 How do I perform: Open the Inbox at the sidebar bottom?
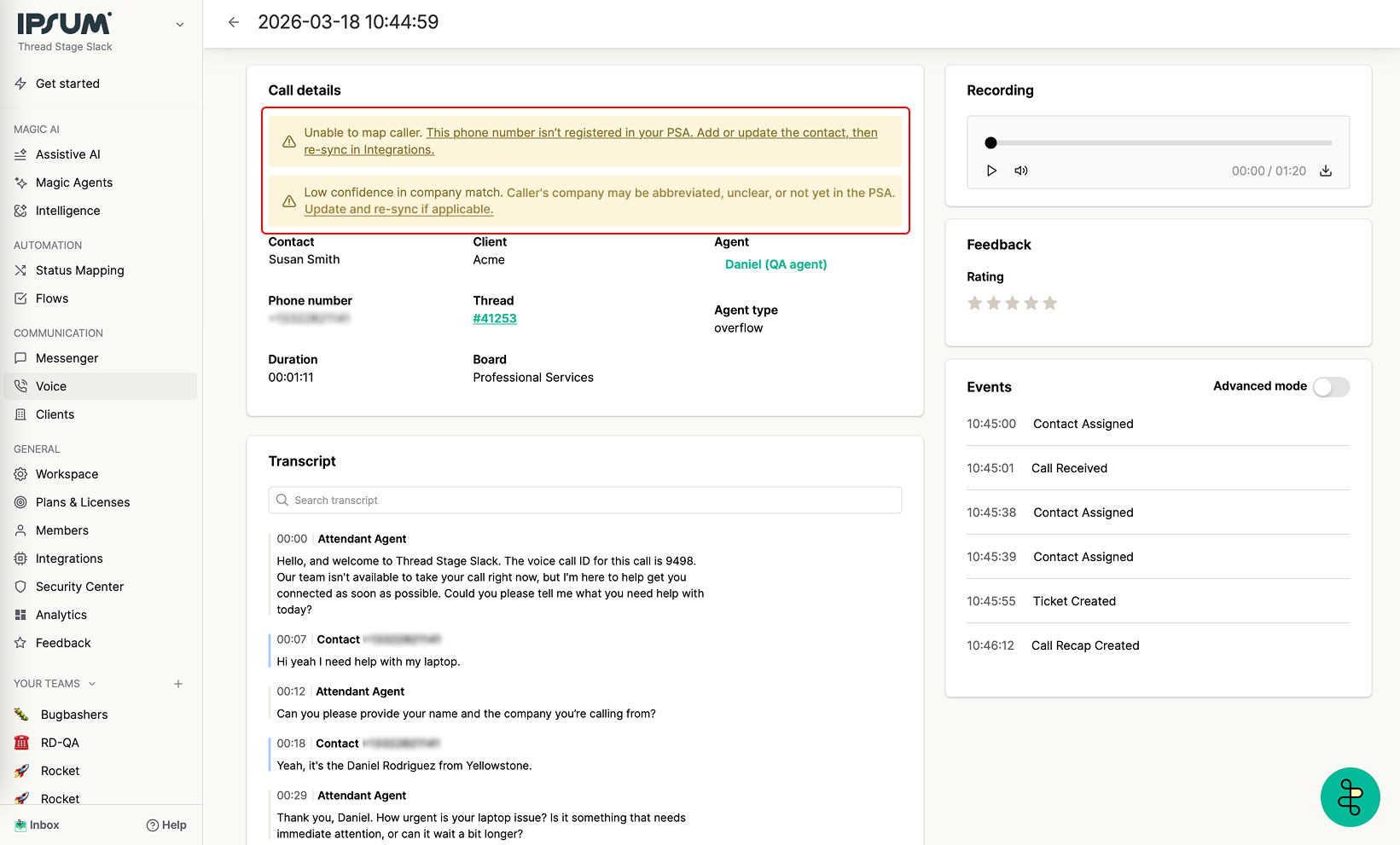pos(38,825)
